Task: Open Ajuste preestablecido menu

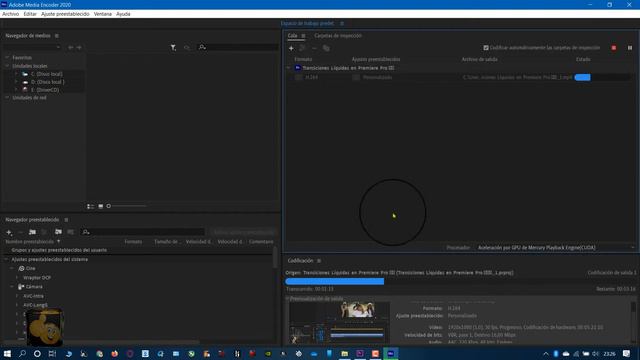Action: coord(65,14)
